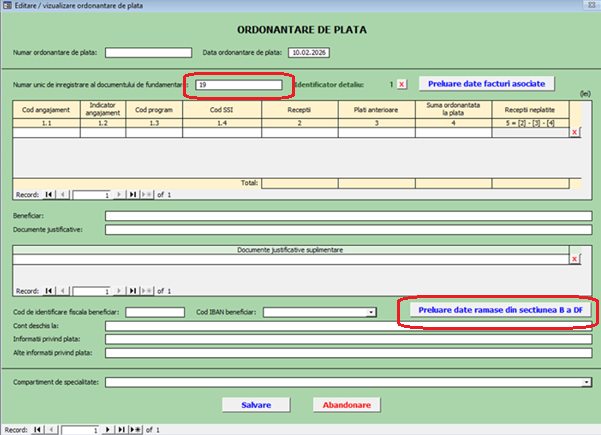Click the Alte informatii privind plata field
Screen dimensions: 601x435
(348, 353)
